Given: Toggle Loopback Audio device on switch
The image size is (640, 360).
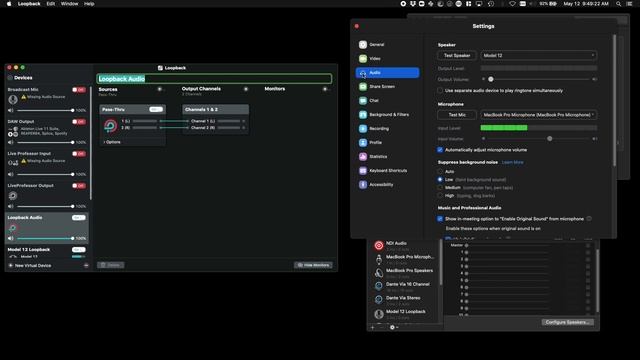Looking at the screenshot, I should [x=79, y=218].
